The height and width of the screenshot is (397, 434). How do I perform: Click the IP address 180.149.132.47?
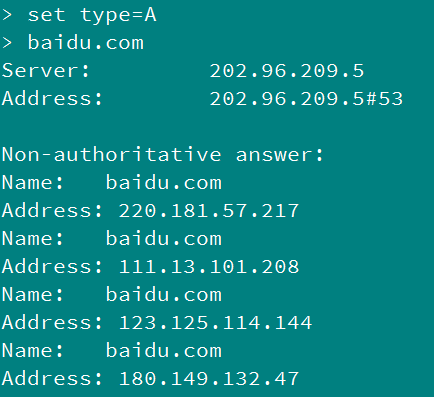[209, 379]
